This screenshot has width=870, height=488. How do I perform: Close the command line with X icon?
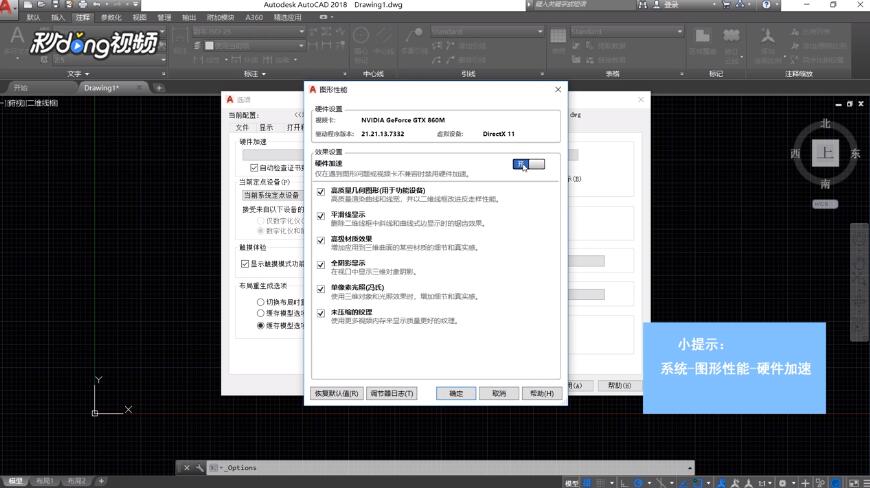coord(187,468)
